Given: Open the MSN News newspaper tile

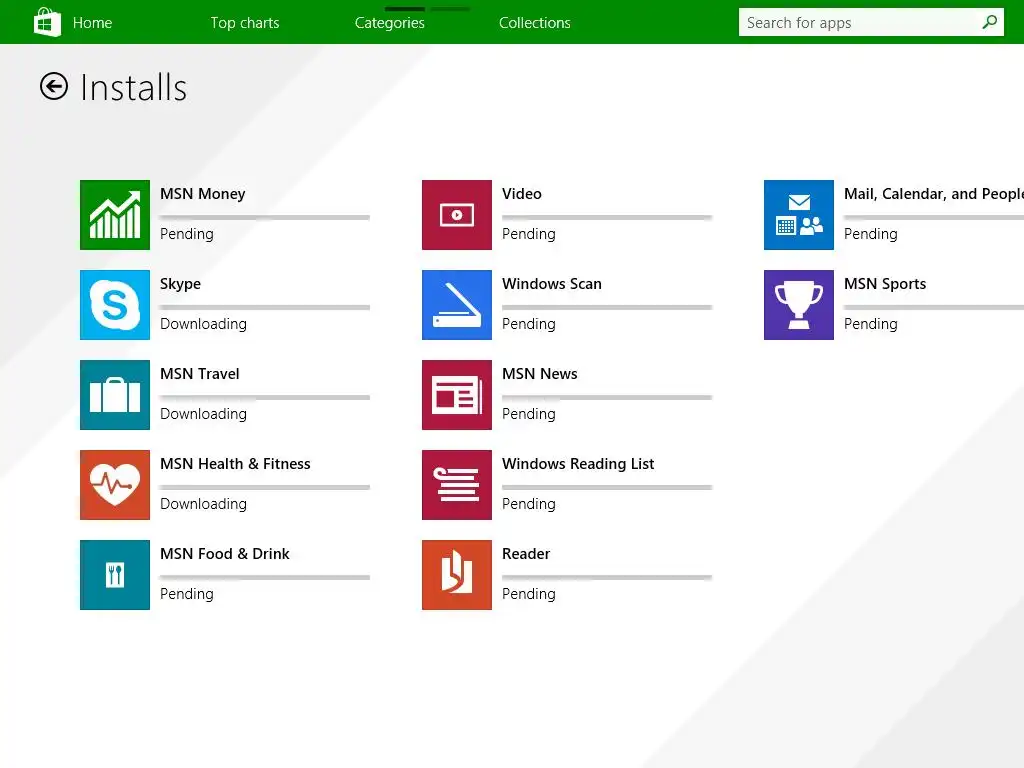Looking at the screenshot, I should tap(456, 395).
